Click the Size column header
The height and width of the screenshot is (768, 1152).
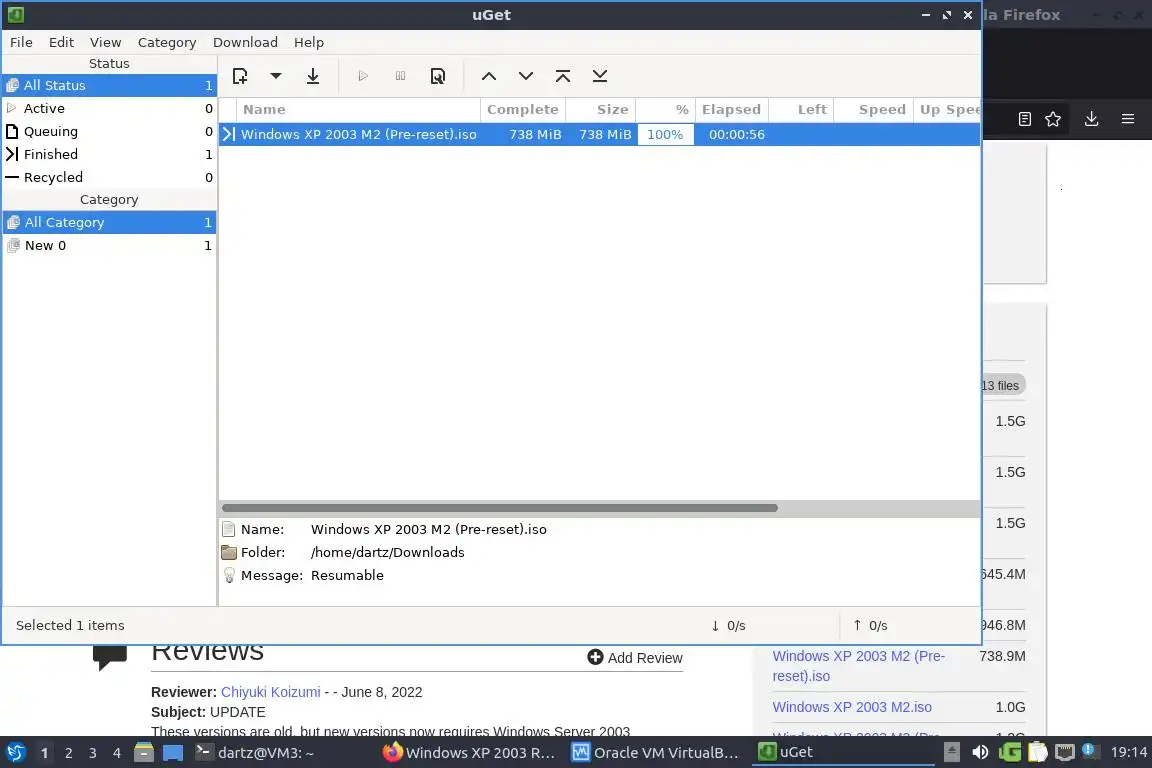[600, 110]
